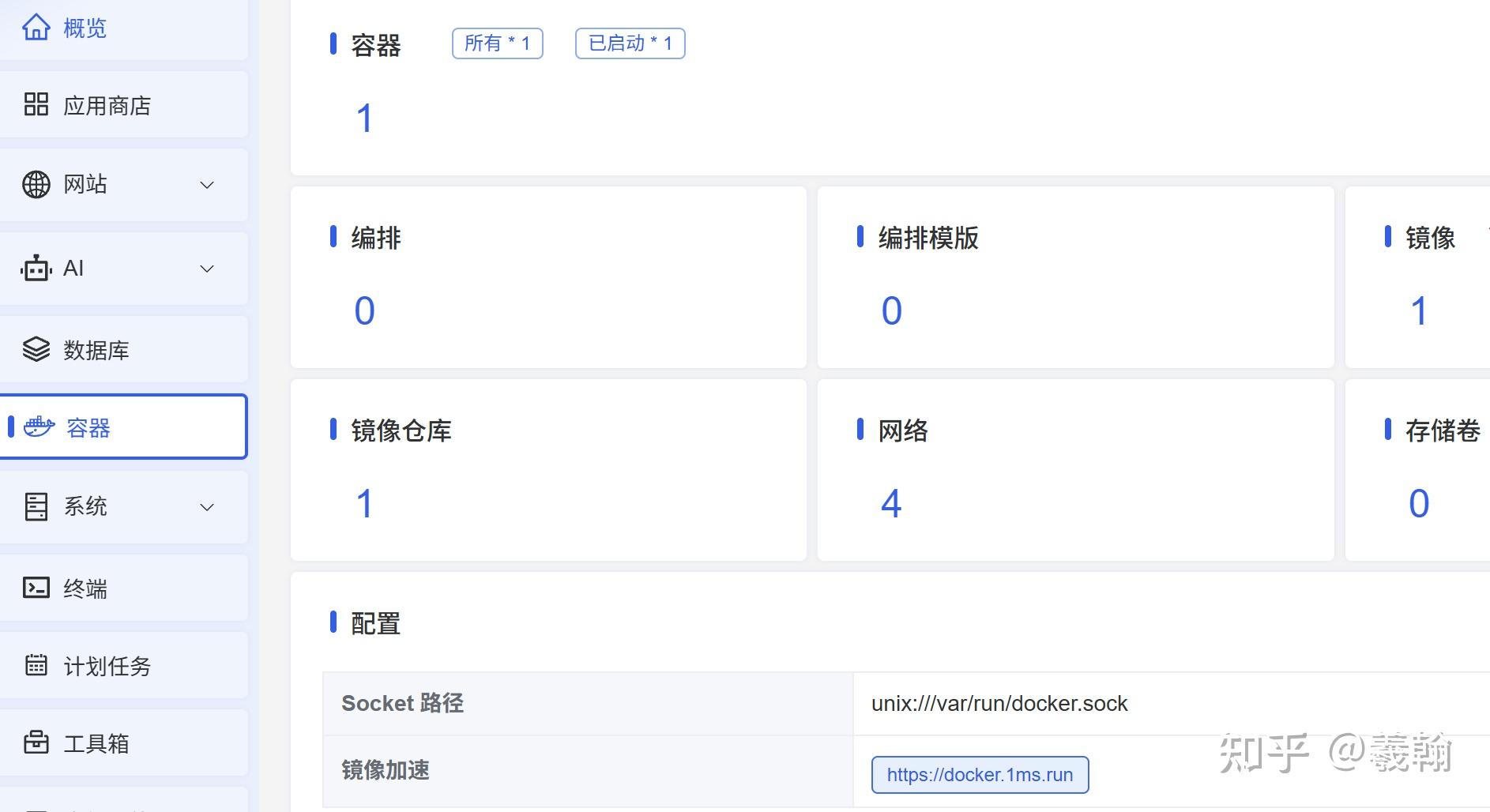Viewport: 1490px width, 812px height.
Task: Select the 工具箱 toolbox icon
Action: click(x=36, y=743)
